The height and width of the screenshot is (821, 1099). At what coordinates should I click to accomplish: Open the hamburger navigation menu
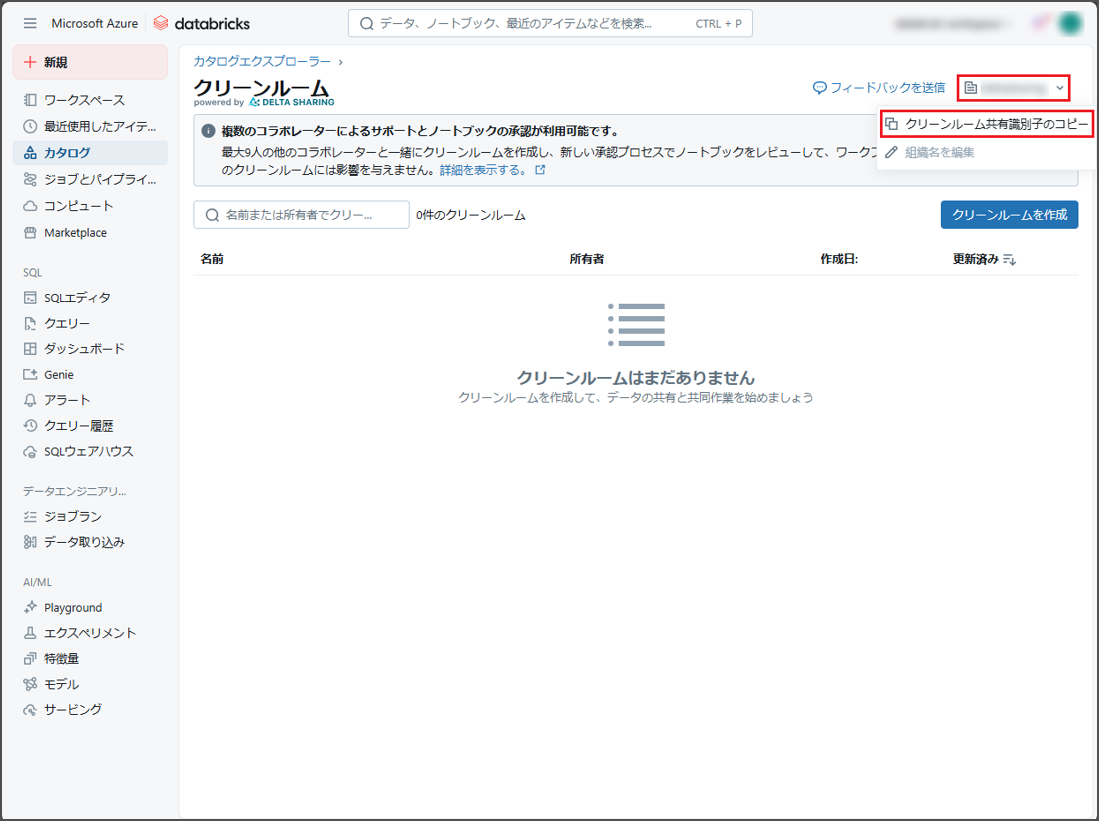click(30, 23)
